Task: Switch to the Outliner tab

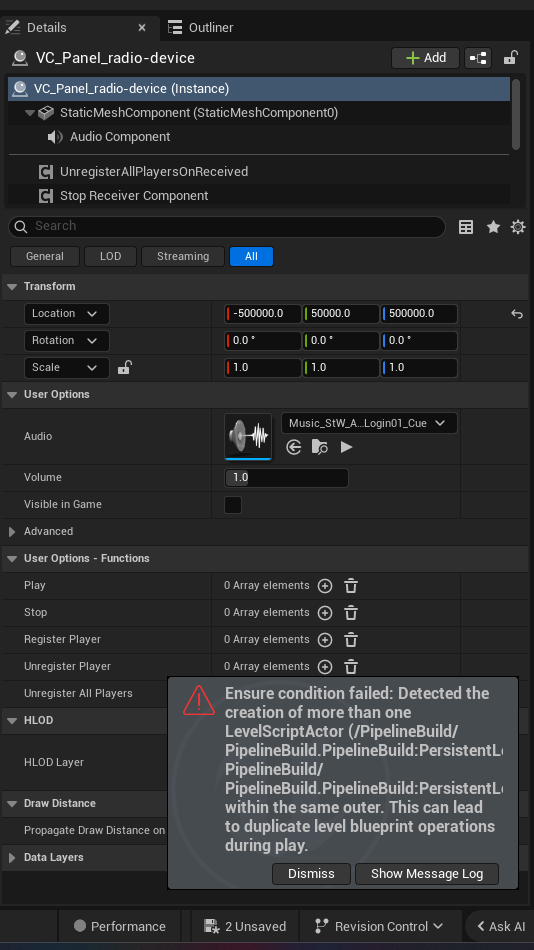Action: coord(200,28)
